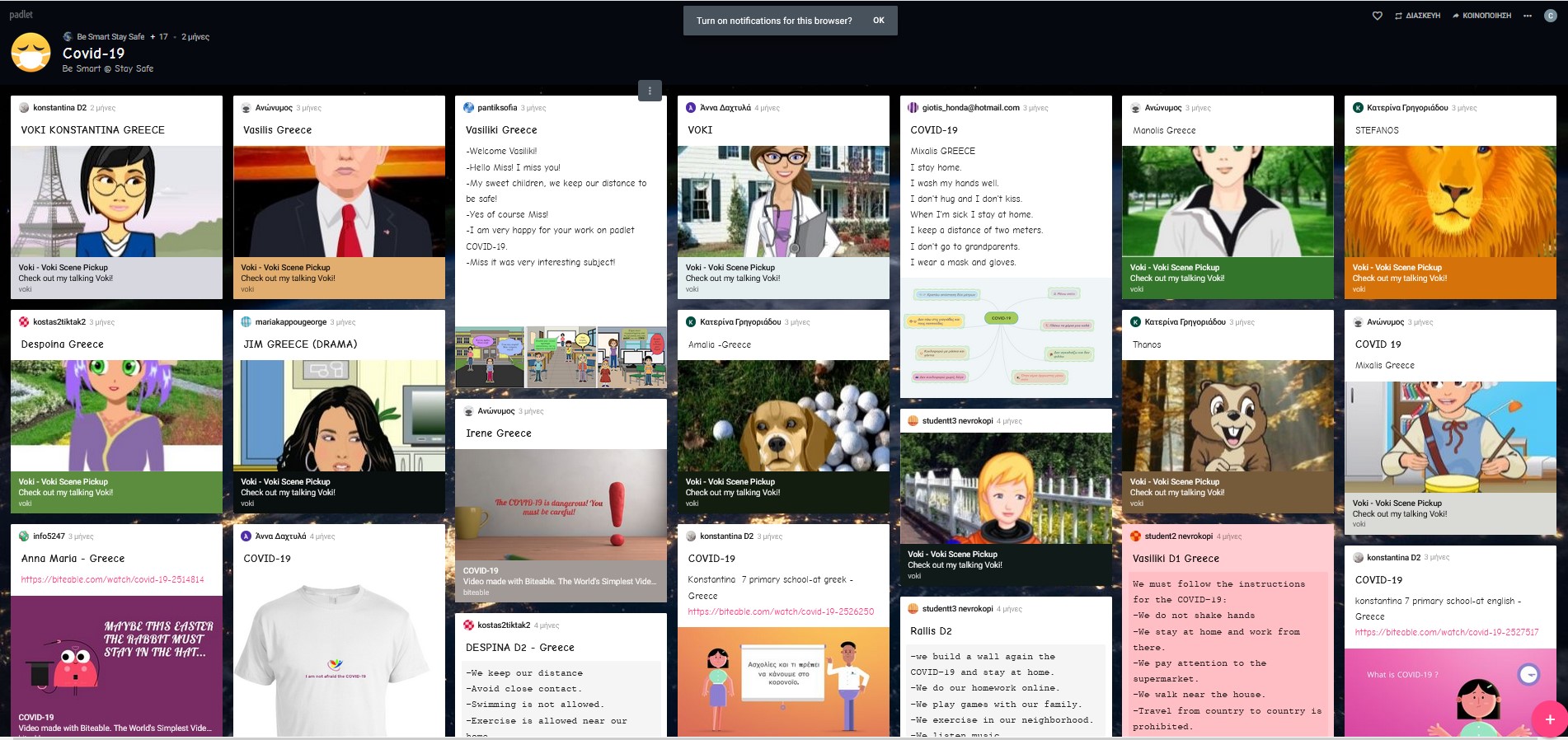Open the COVID-19 mind map image

[x=1006, y=338]
